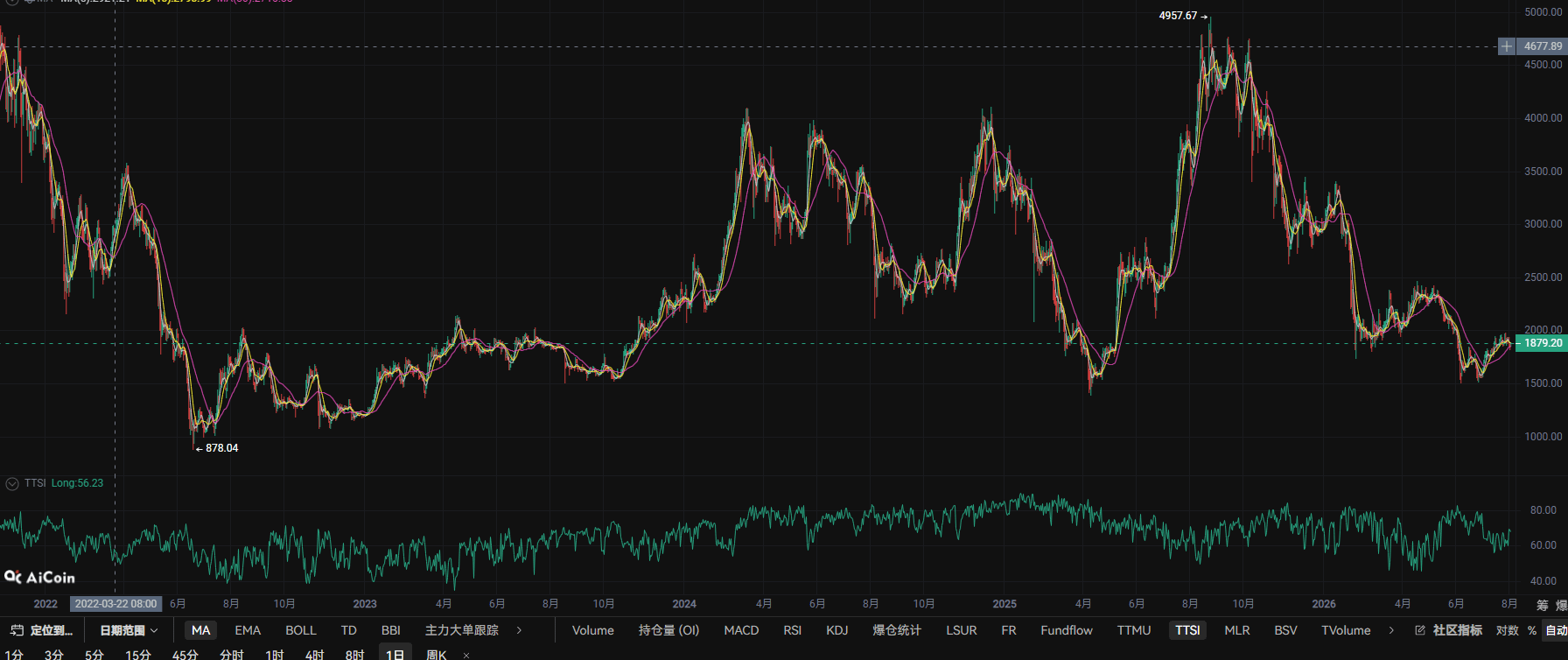
Task: Collapse the TTSI indicator pane chevron
Action: click(x=12, y=483)
